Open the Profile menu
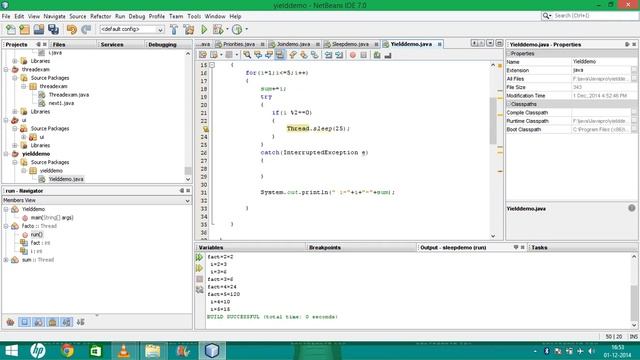Screen dimensions: 640x360 (156, 16)
